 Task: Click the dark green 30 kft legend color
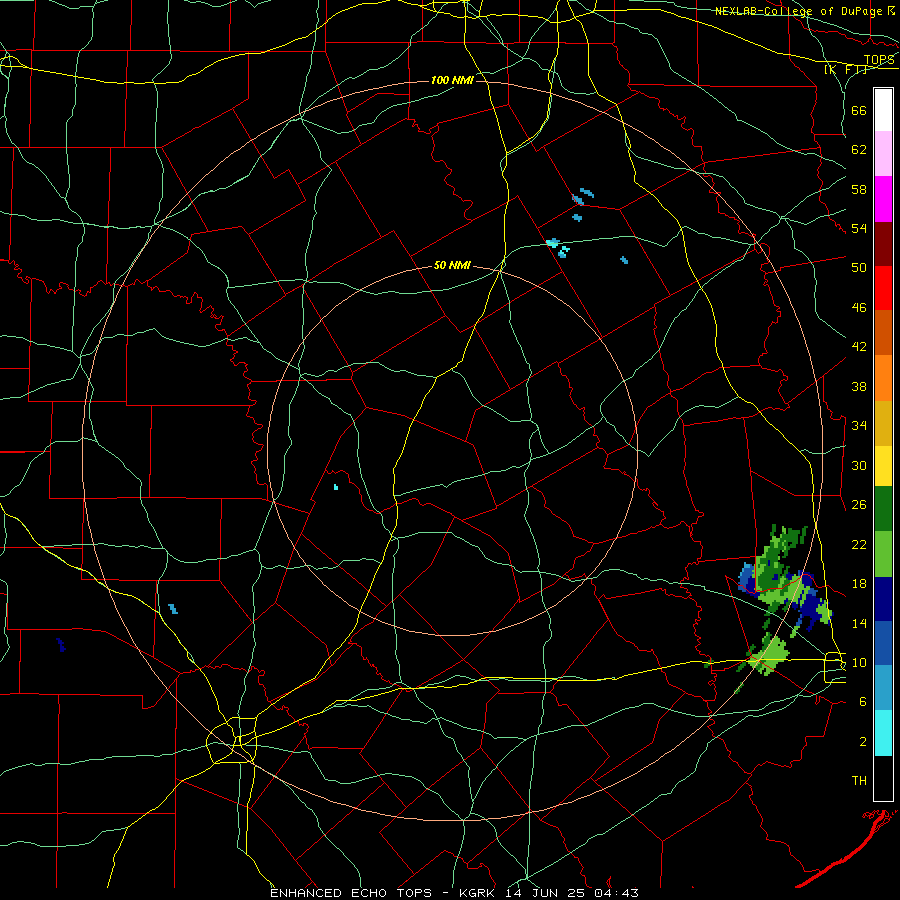[x=883, y=509]
